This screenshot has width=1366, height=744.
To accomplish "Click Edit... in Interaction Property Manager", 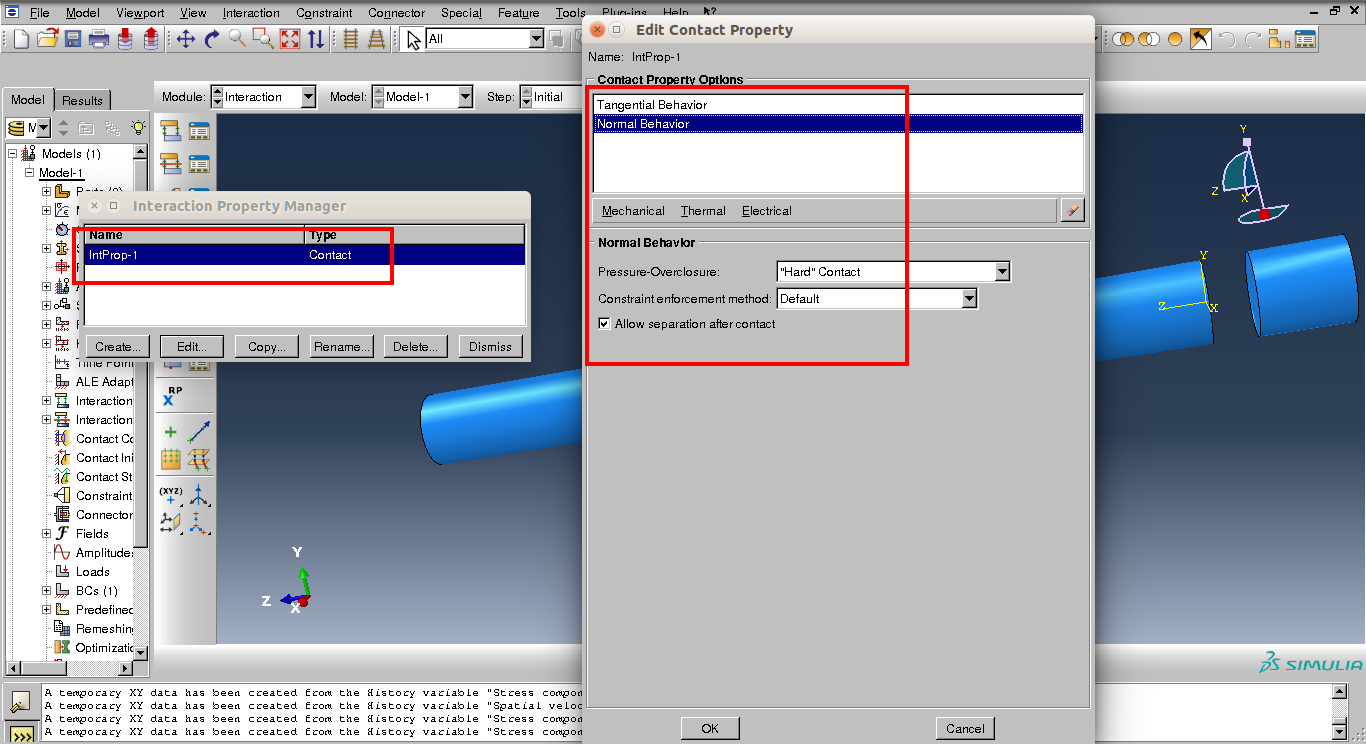I will 192,346.
